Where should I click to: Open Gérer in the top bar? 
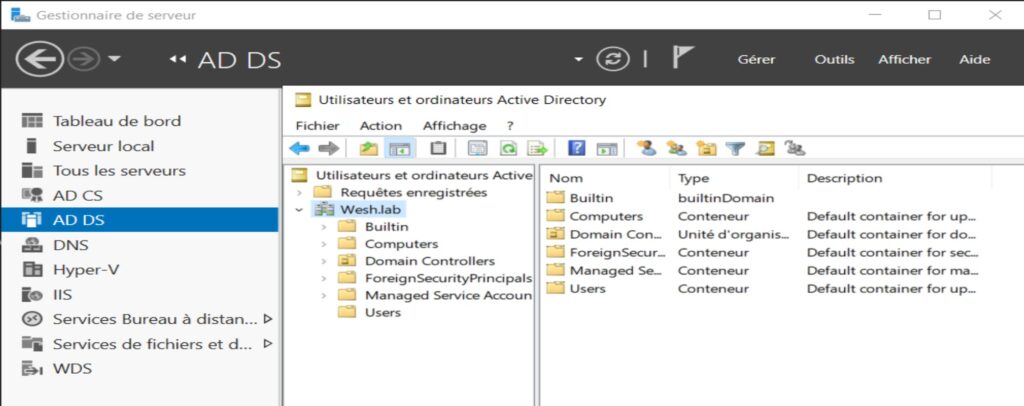point(756,59)
